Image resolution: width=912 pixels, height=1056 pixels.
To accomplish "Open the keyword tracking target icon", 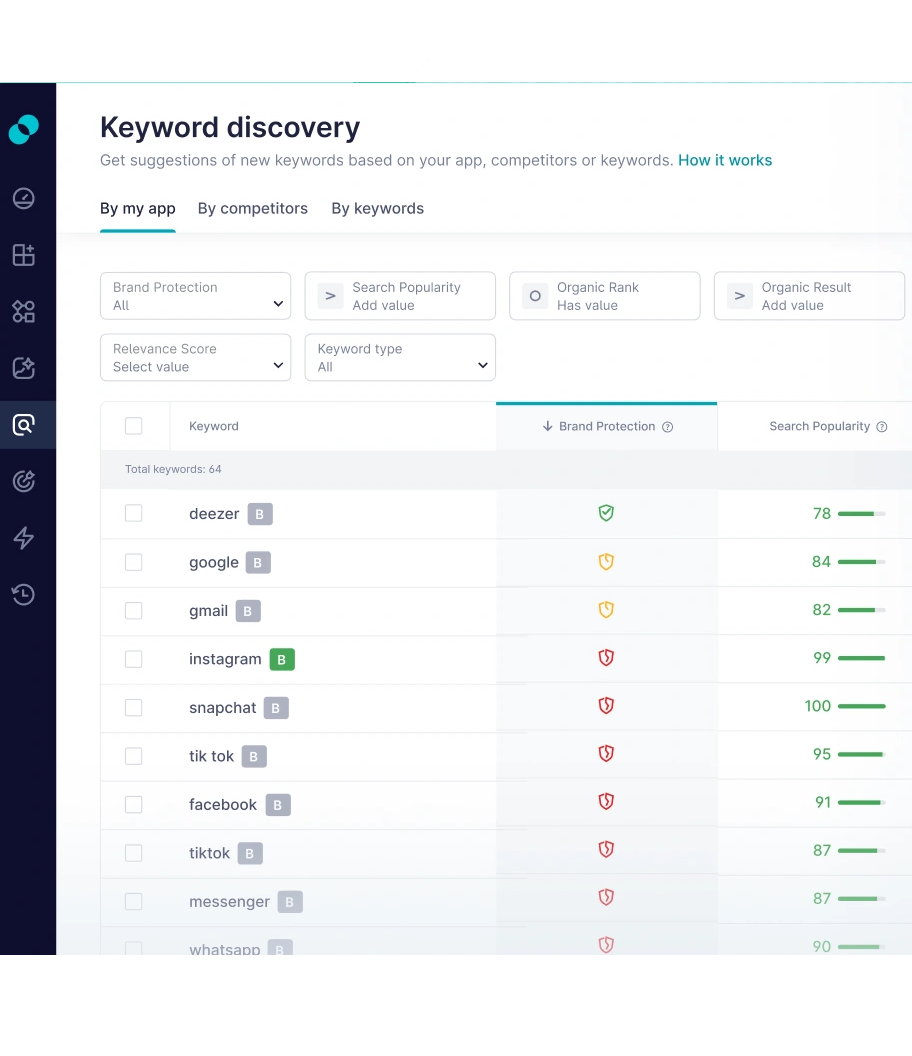I will (x=24, y=480).
